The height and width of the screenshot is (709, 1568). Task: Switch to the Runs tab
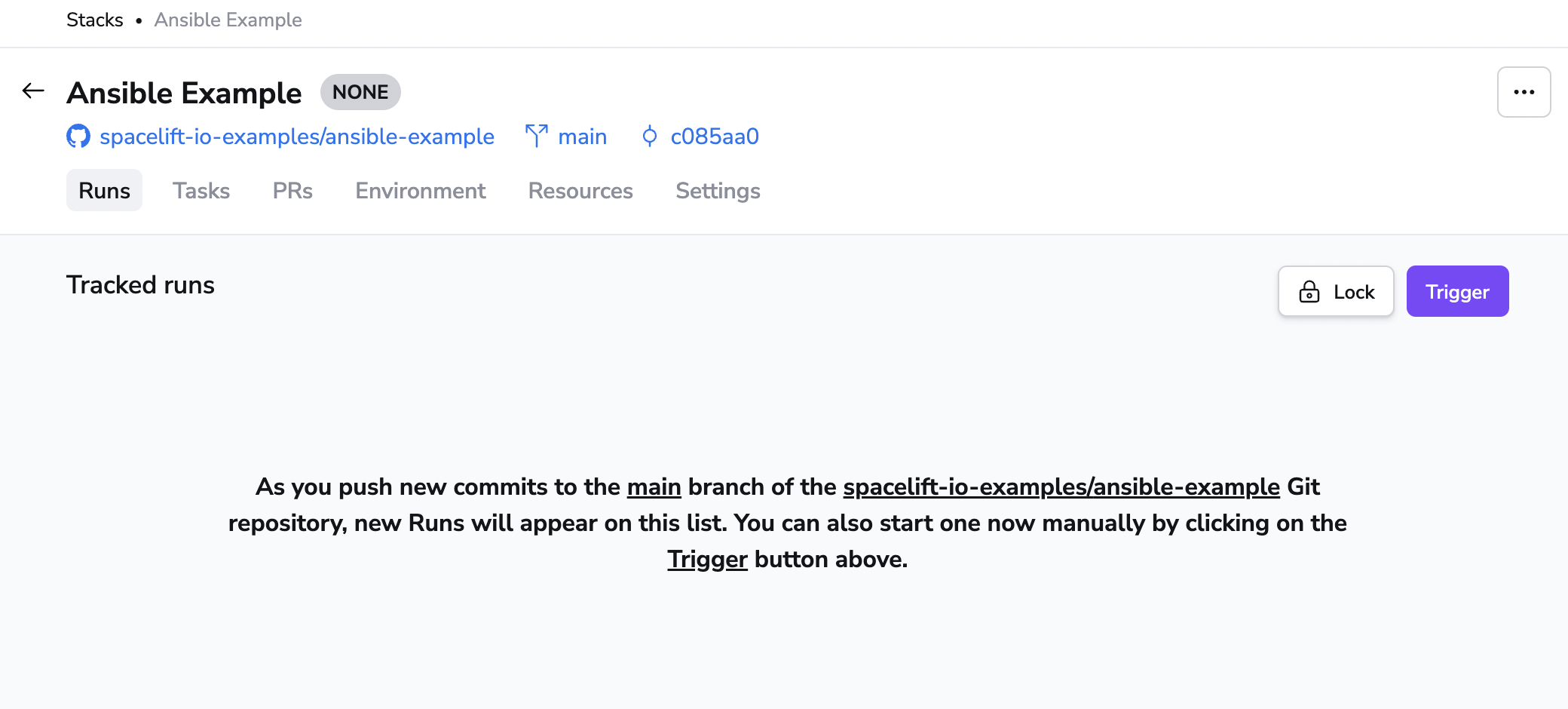coord(104,191)
